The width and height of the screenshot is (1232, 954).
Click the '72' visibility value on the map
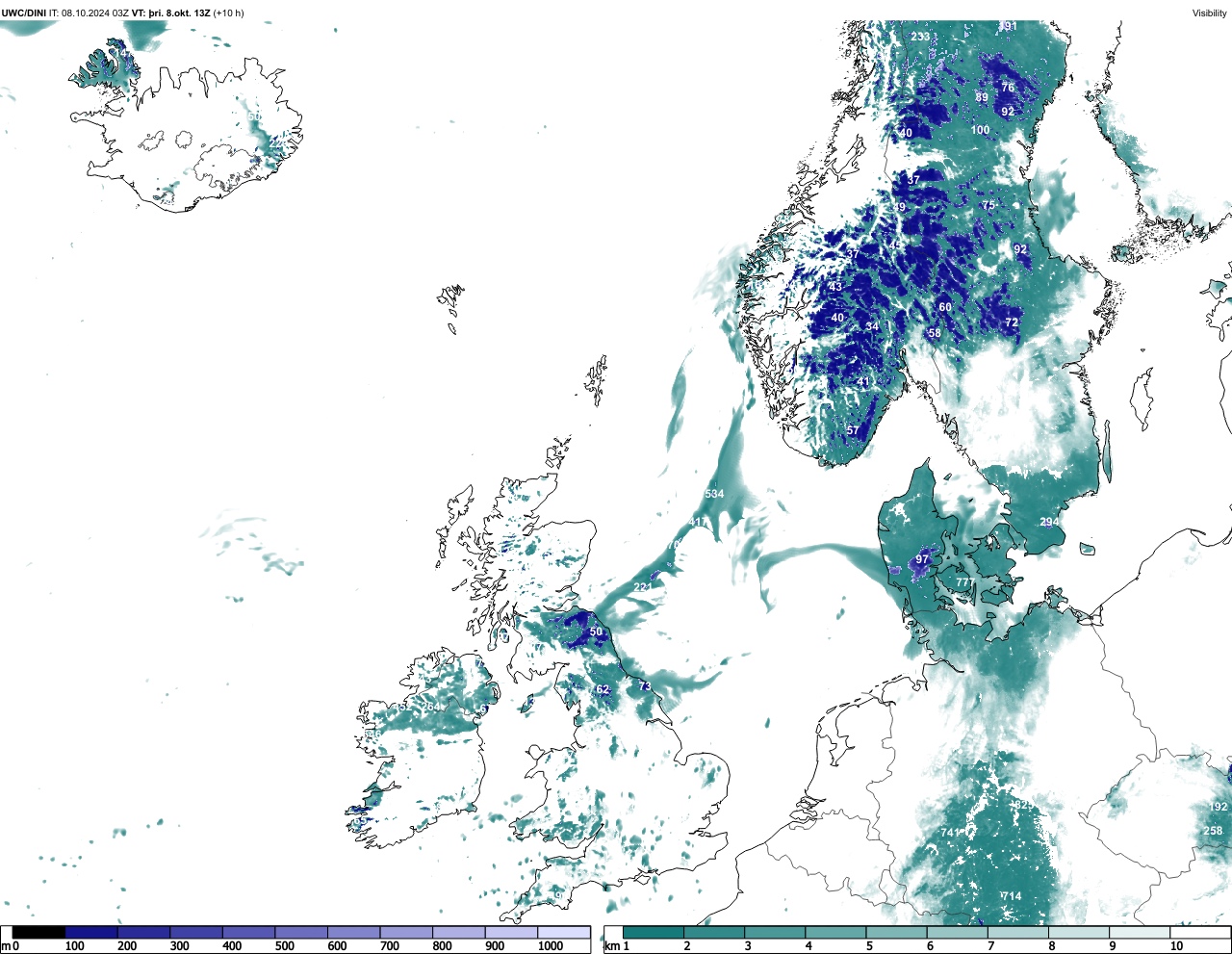(1012, 323)
